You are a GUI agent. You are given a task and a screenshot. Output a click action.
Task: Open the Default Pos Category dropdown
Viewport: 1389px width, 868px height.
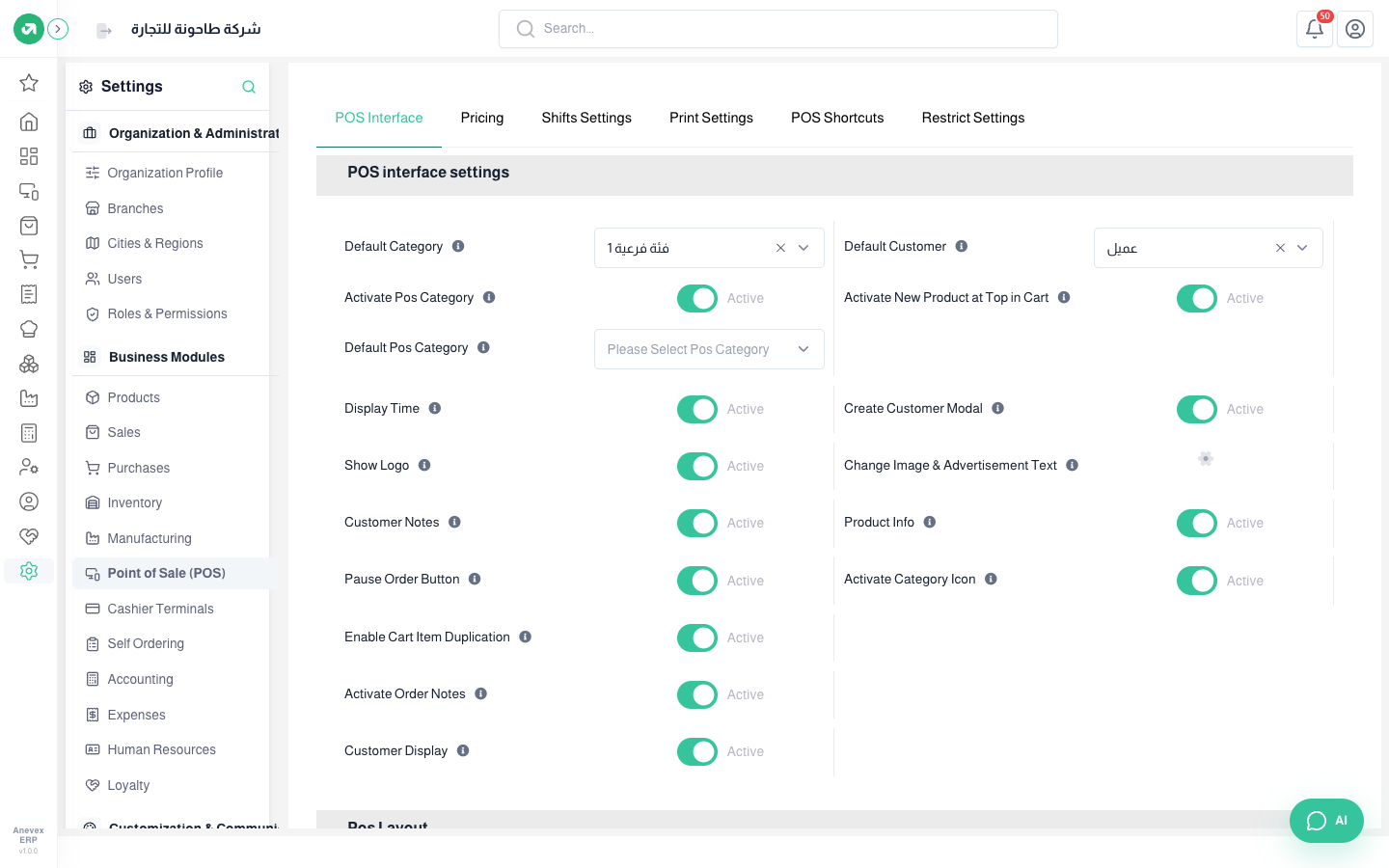(x=709, y=349)
